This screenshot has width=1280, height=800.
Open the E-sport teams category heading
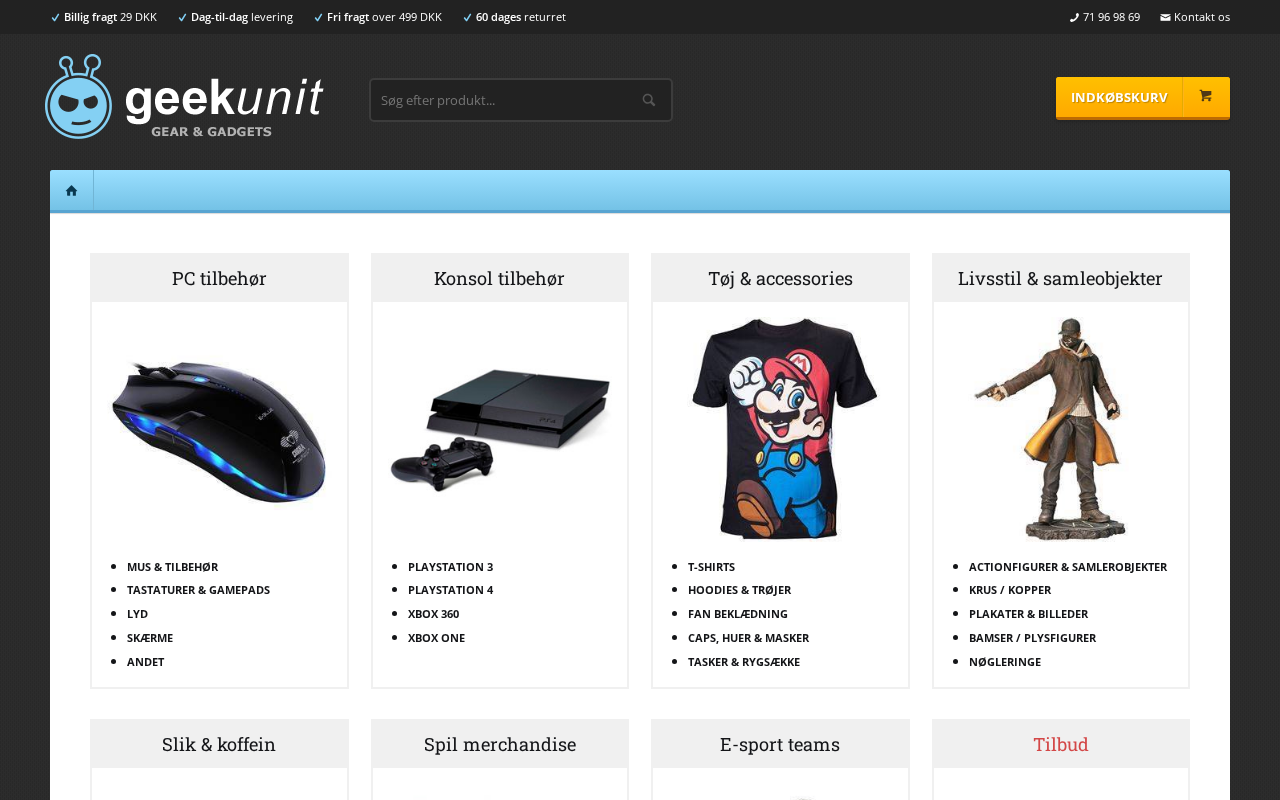click(x=780, y=744)
